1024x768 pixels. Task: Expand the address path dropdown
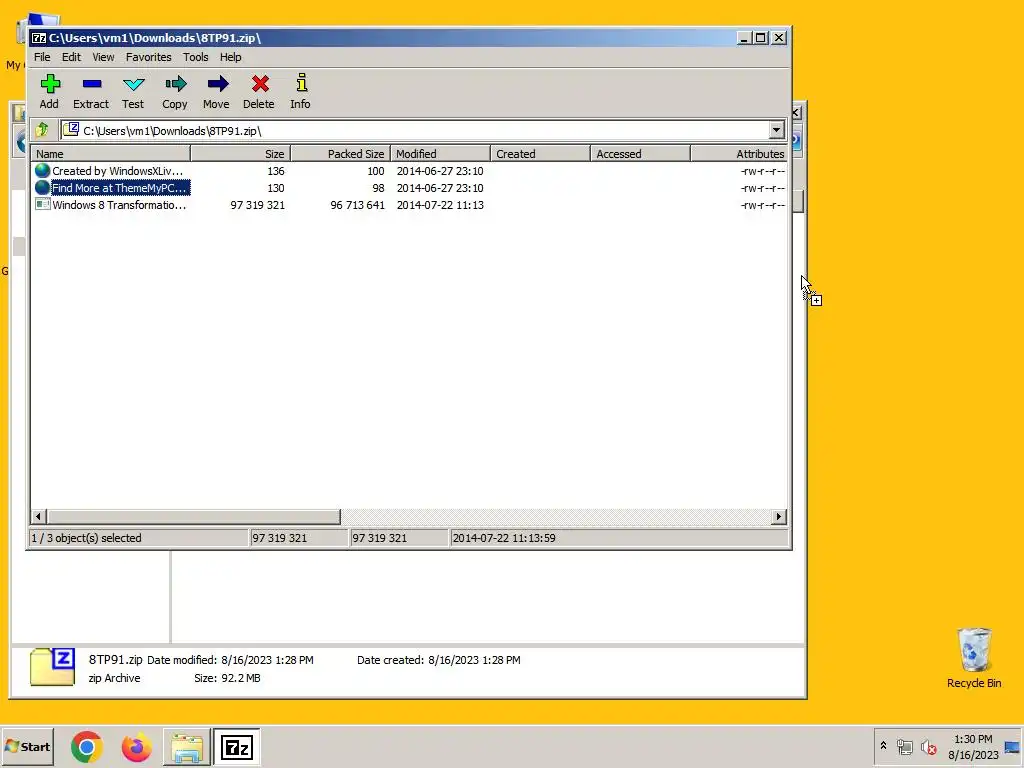click(776, 130)
